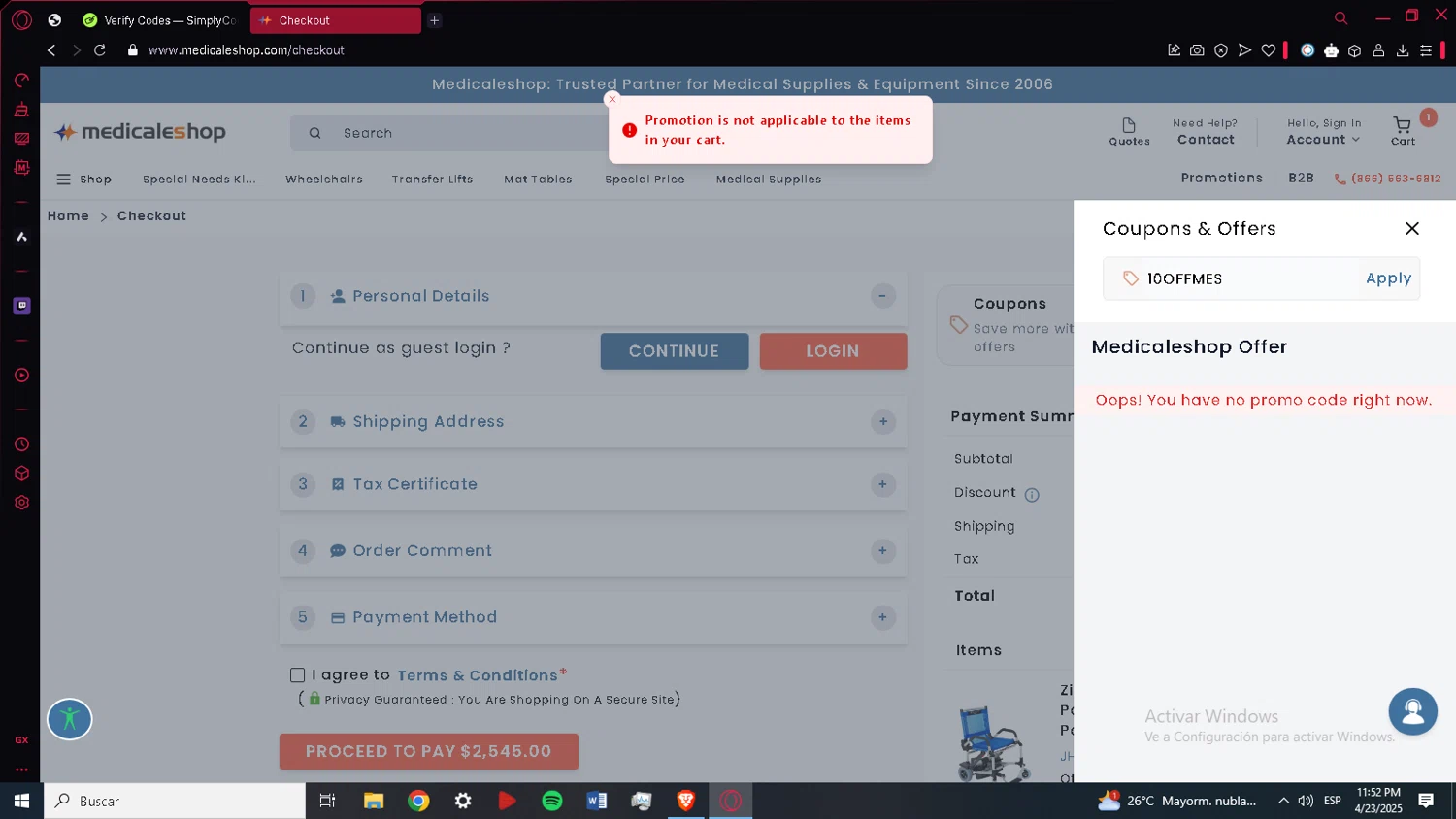Open the B2B link

tap(1301, 179)
